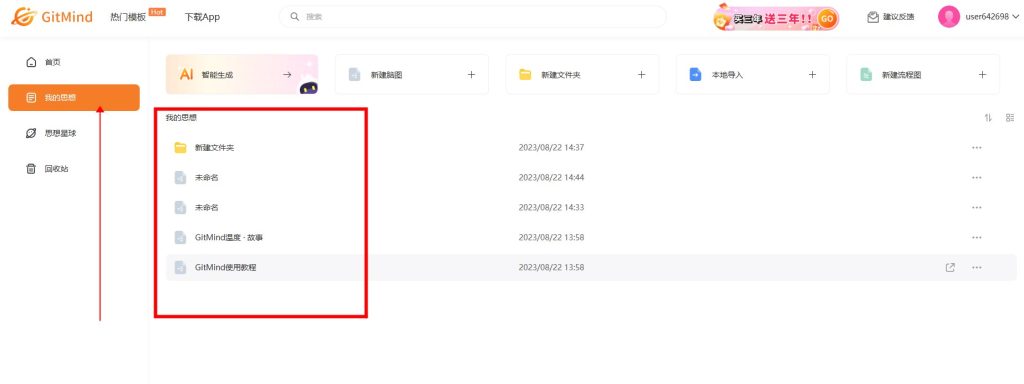This screenshot has height=384, width=1024.
Task: Click the GitMind logo
Action: [52, 16]
